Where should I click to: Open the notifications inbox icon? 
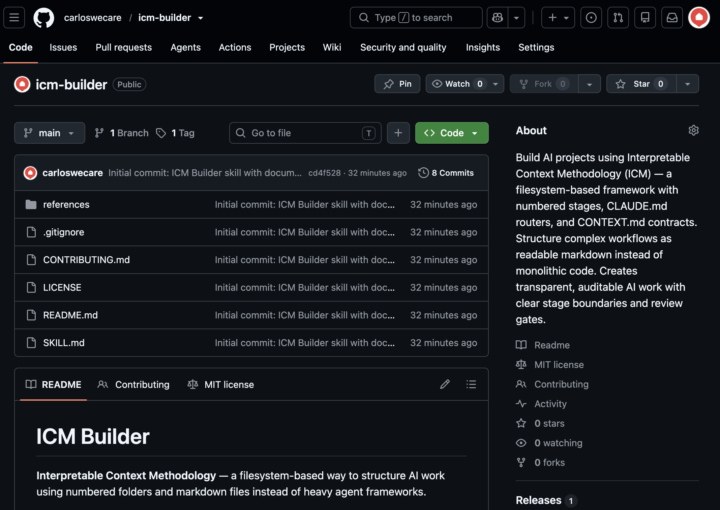point(672,17)
